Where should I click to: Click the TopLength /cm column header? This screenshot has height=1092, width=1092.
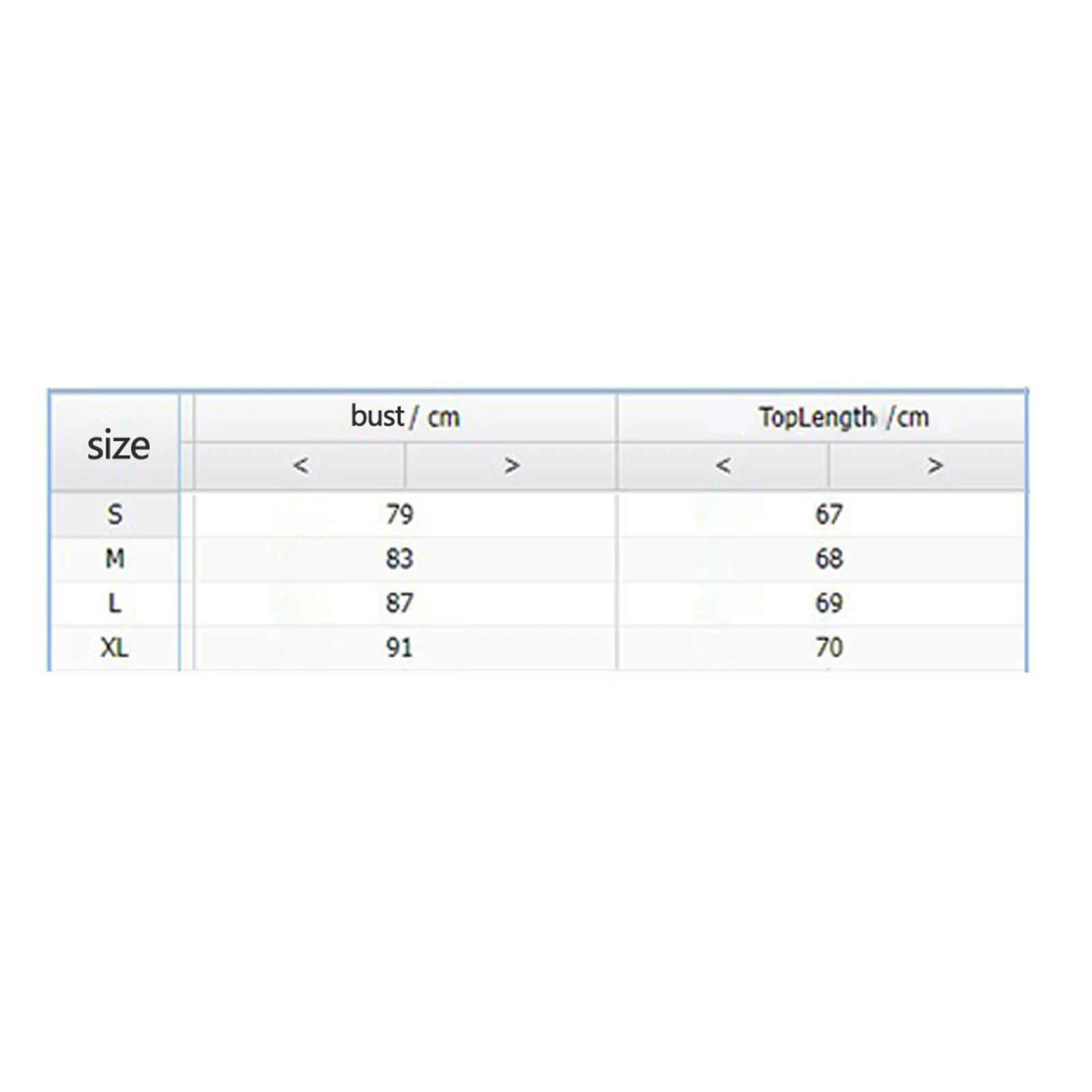[844, 417]
